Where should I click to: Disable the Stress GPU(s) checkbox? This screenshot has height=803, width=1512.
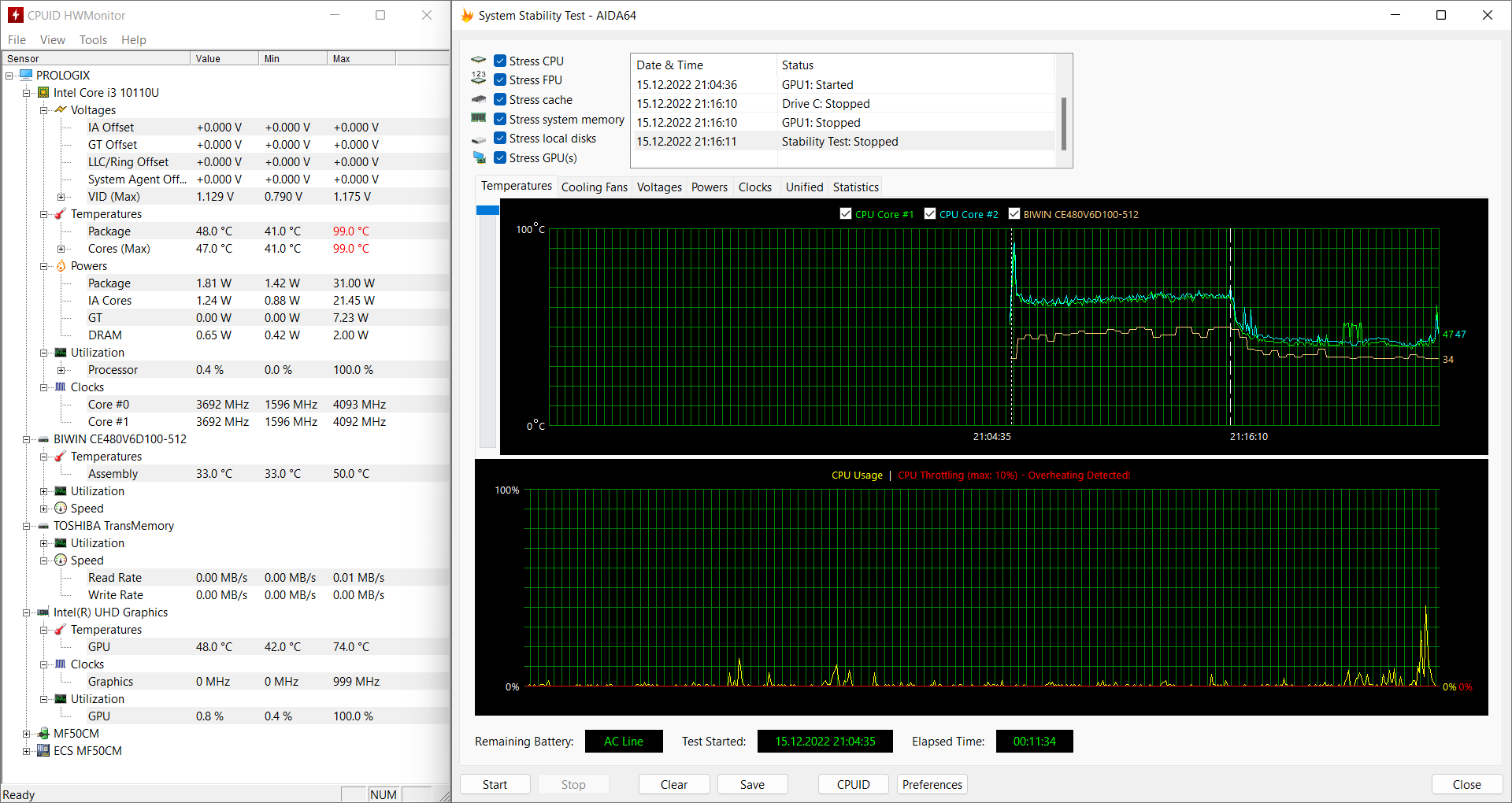click(500, 157)
